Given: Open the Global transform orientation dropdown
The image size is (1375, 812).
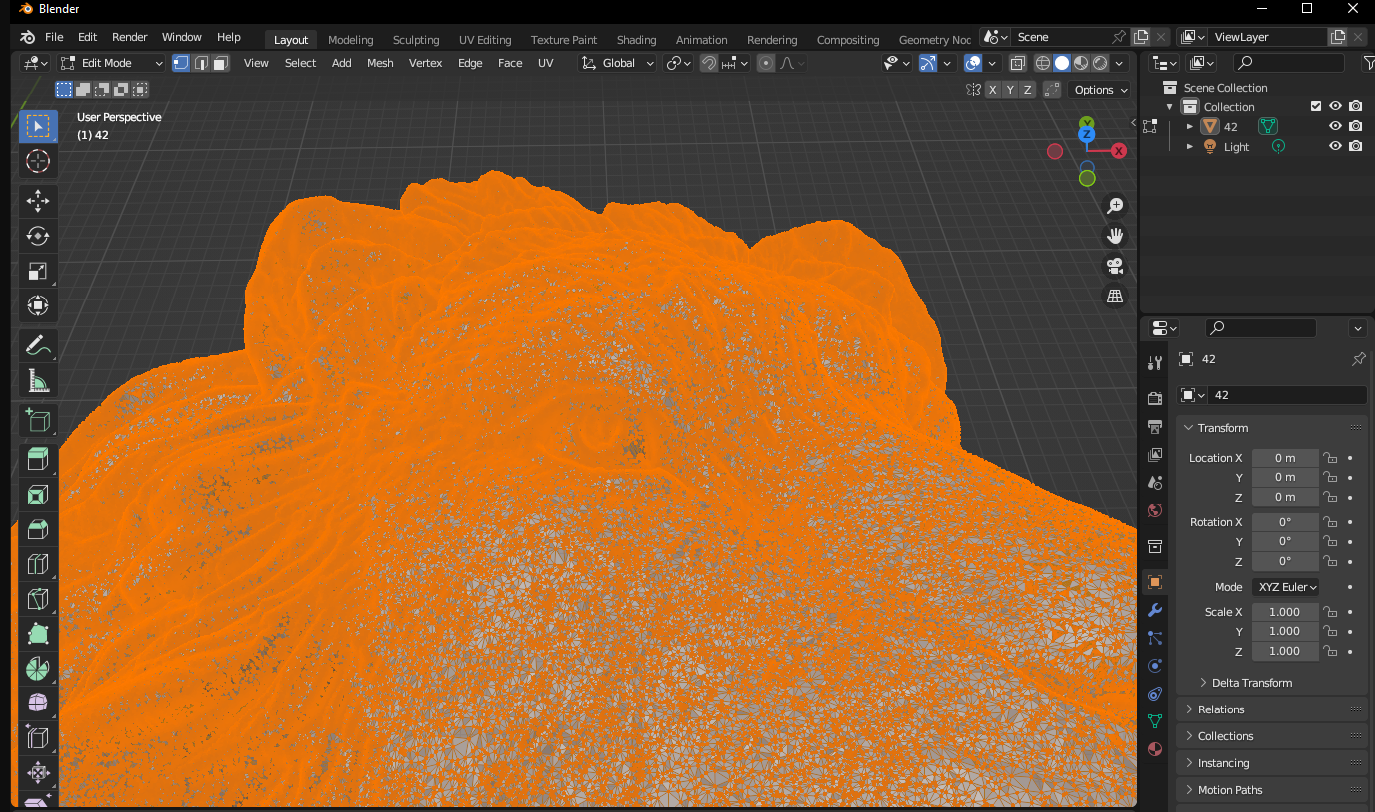Looking at the screenshot, I should pos(618,63).
